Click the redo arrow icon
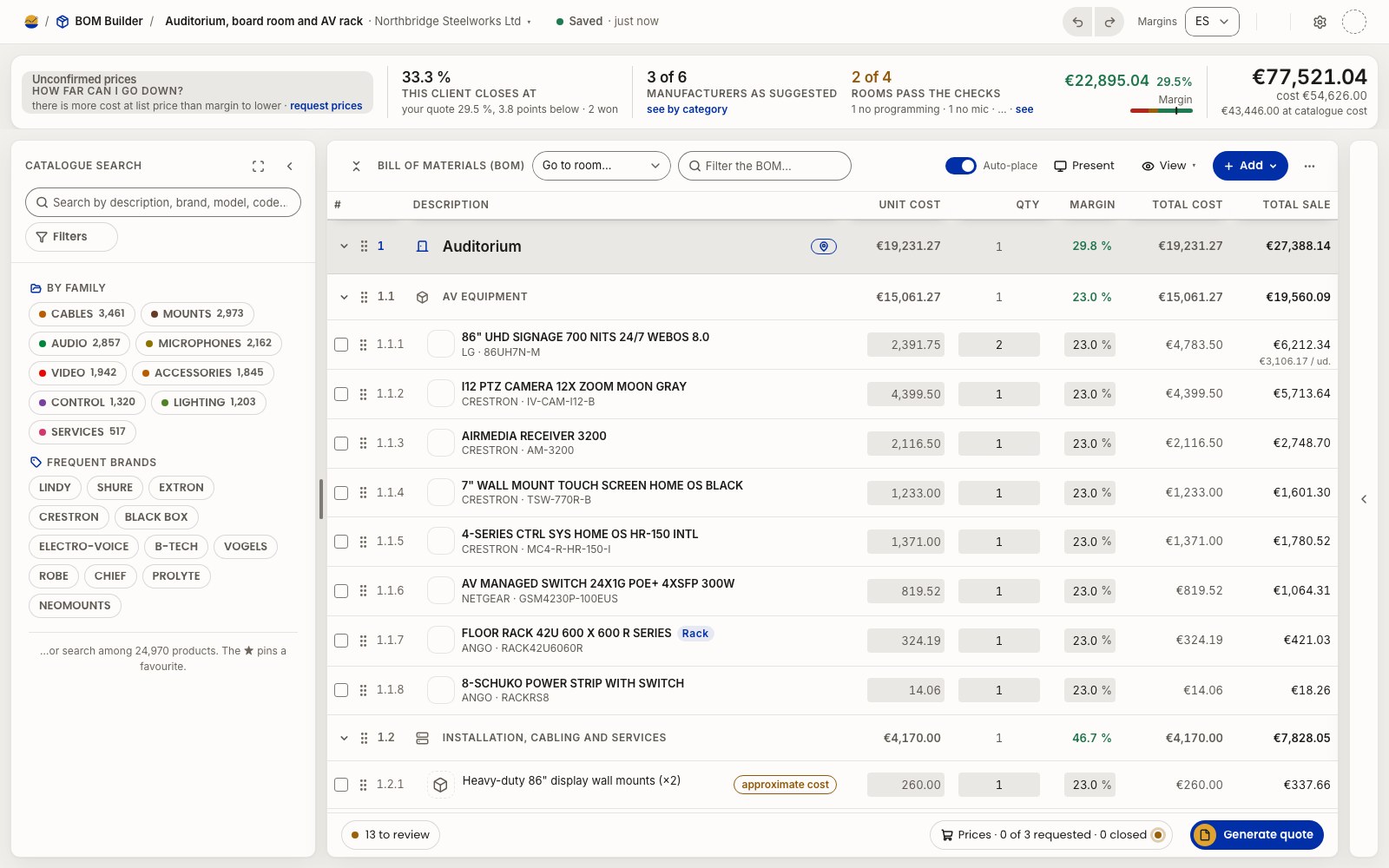1389x868 pixels. (1109, 22)
